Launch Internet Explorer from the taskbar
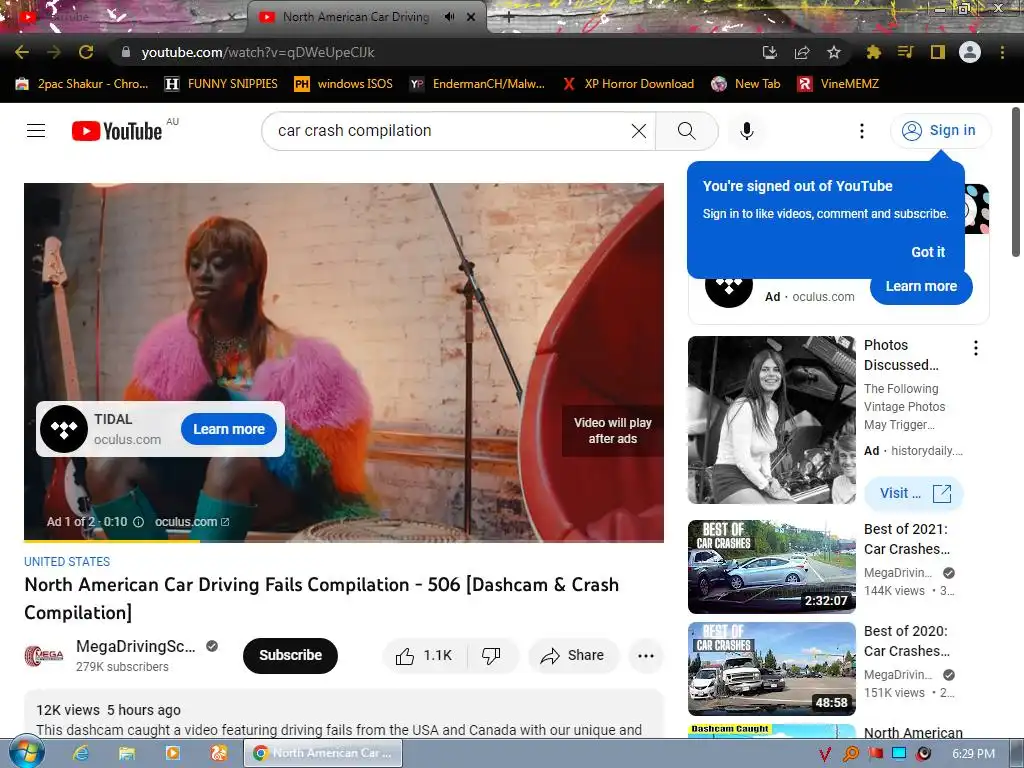This screenshot has width=1024, height=768. click(x=80, y=753)
